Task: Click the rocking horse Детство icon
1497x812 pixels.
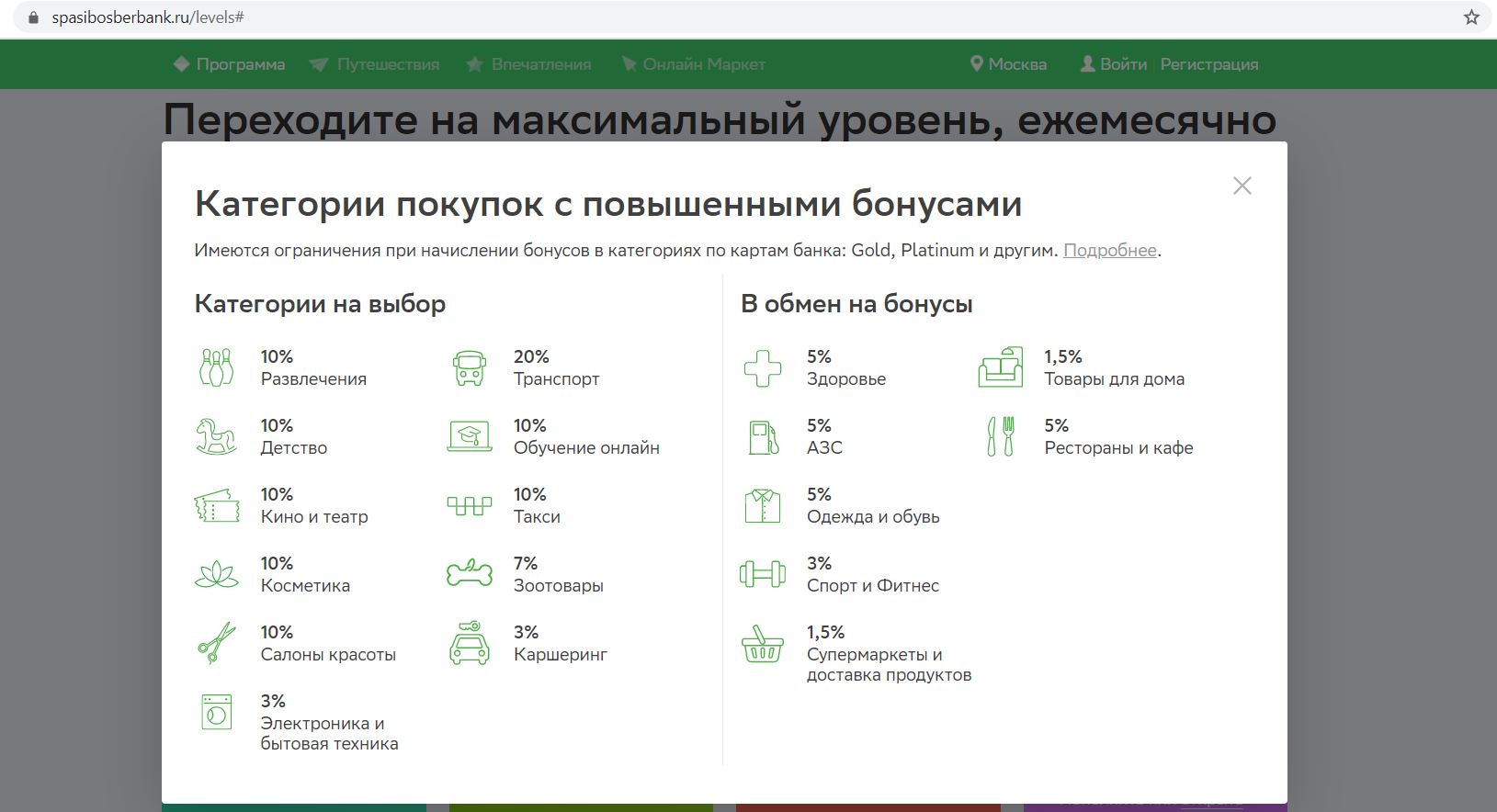Action: [x=216, y=436]
